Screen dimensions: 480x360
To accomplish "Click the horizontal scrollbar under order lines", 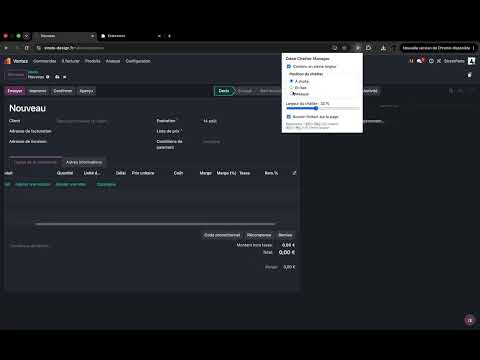I will click(x=155, y=224).
